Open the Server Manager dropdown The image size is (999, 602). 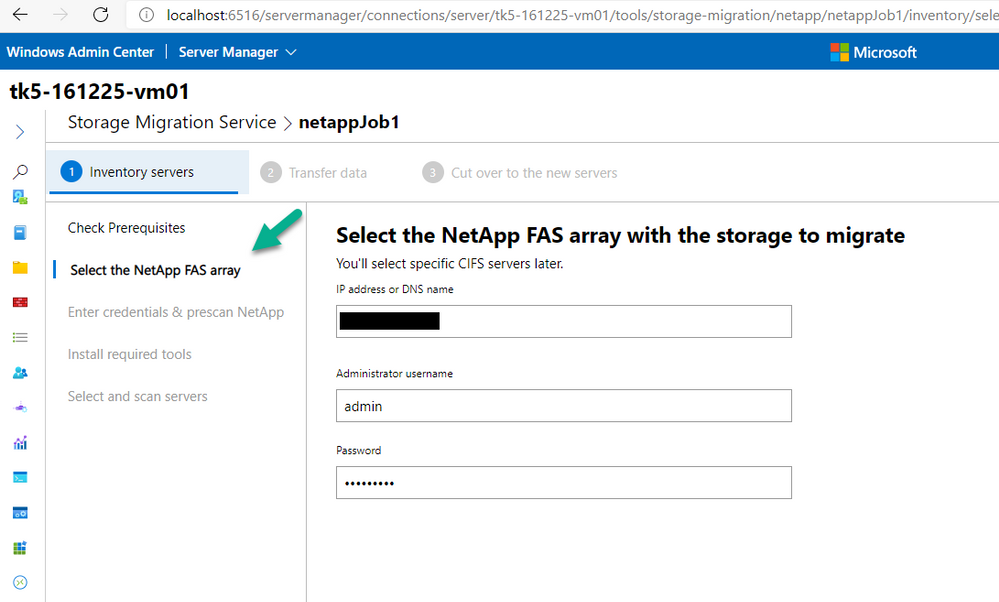pyautogui.click(x=237, y=52)
